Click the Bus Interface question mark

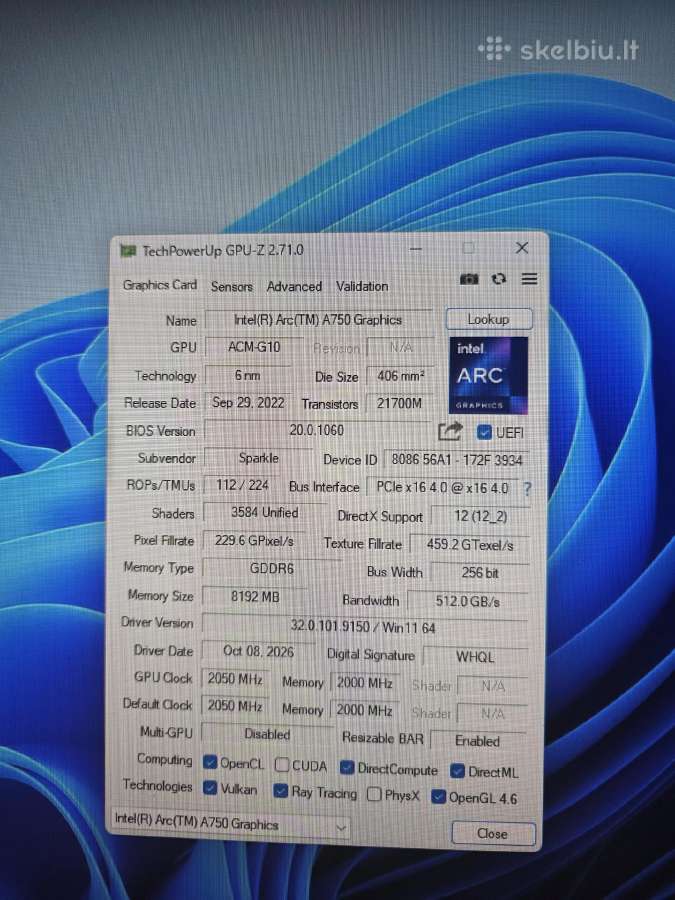tap(527, 488)
